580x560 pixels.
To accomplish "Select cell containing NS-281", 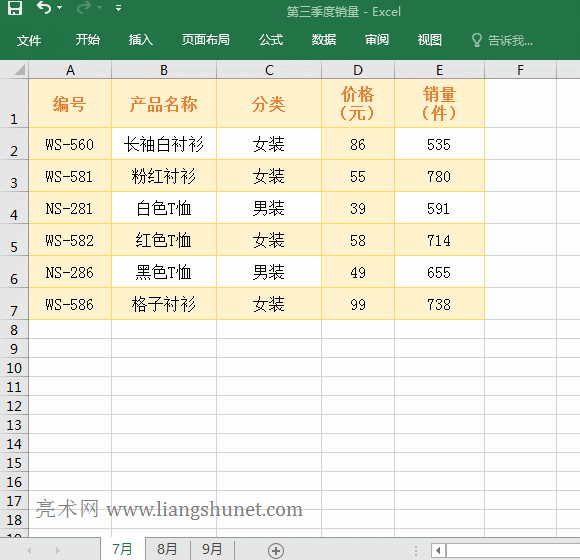I will coord(70,208).
